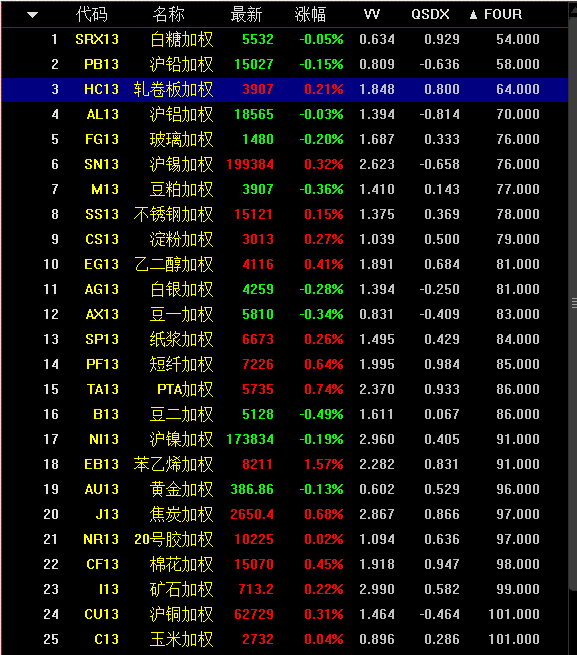Screen dimensions: 577x655
Task: Click name 白银加权
Action: 181,289
